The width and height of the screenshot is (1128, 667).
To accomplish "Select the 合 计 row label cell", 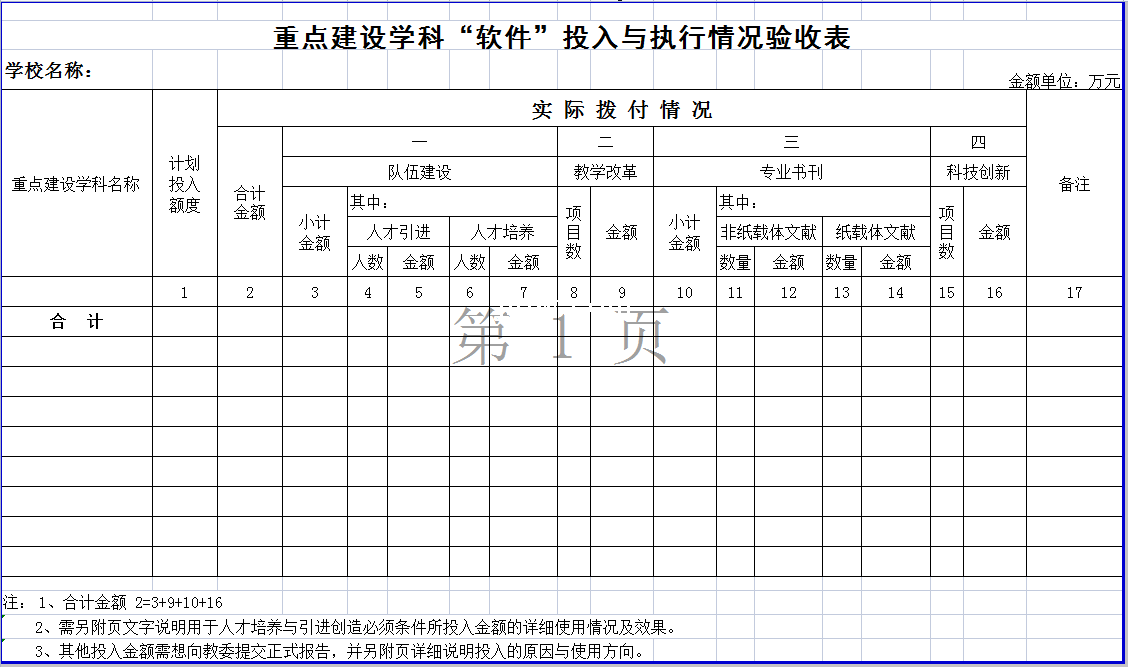I will click(76, 322).
